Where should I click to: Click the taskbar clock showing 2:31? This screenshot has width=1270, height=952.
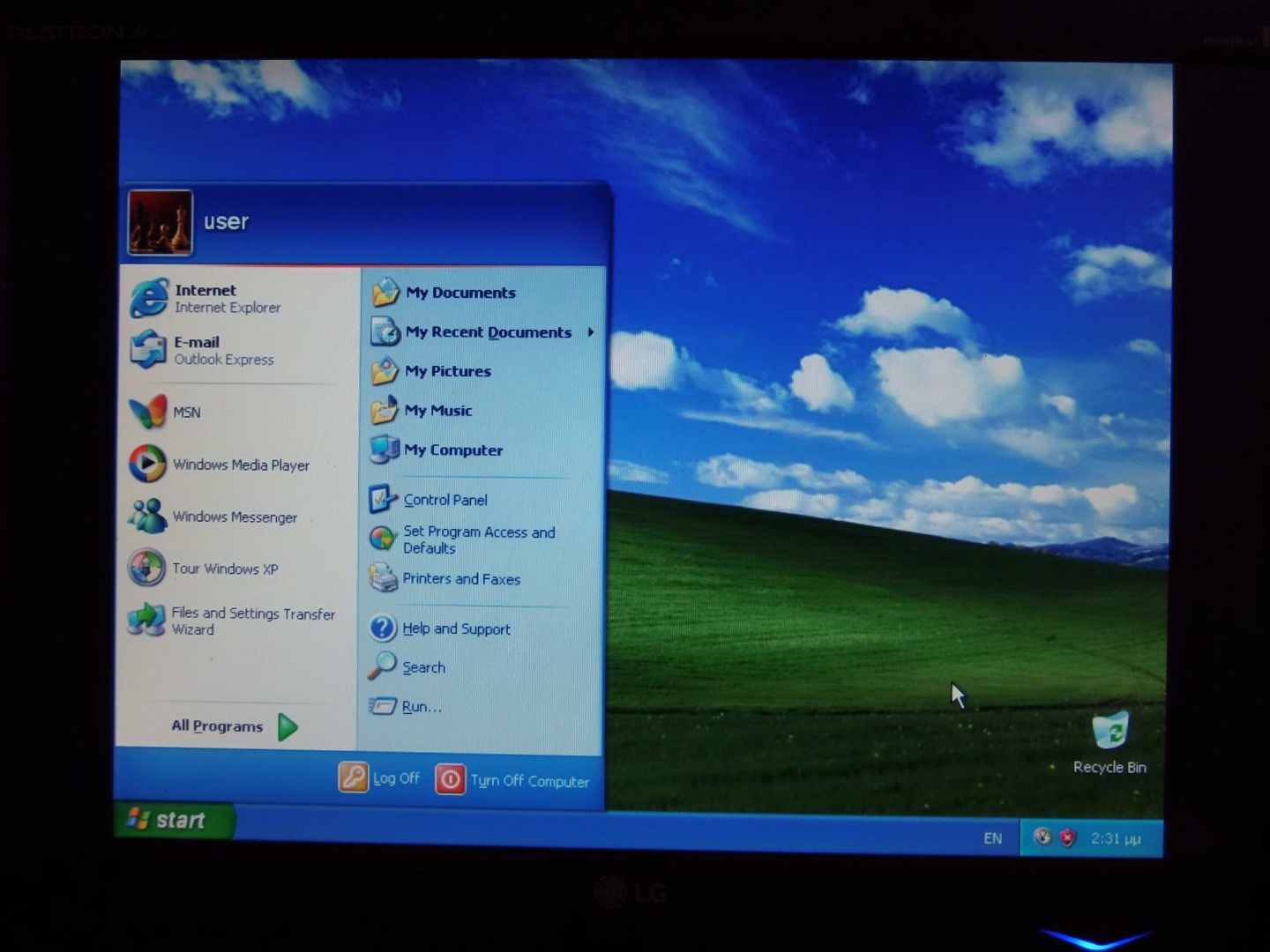1116,838
